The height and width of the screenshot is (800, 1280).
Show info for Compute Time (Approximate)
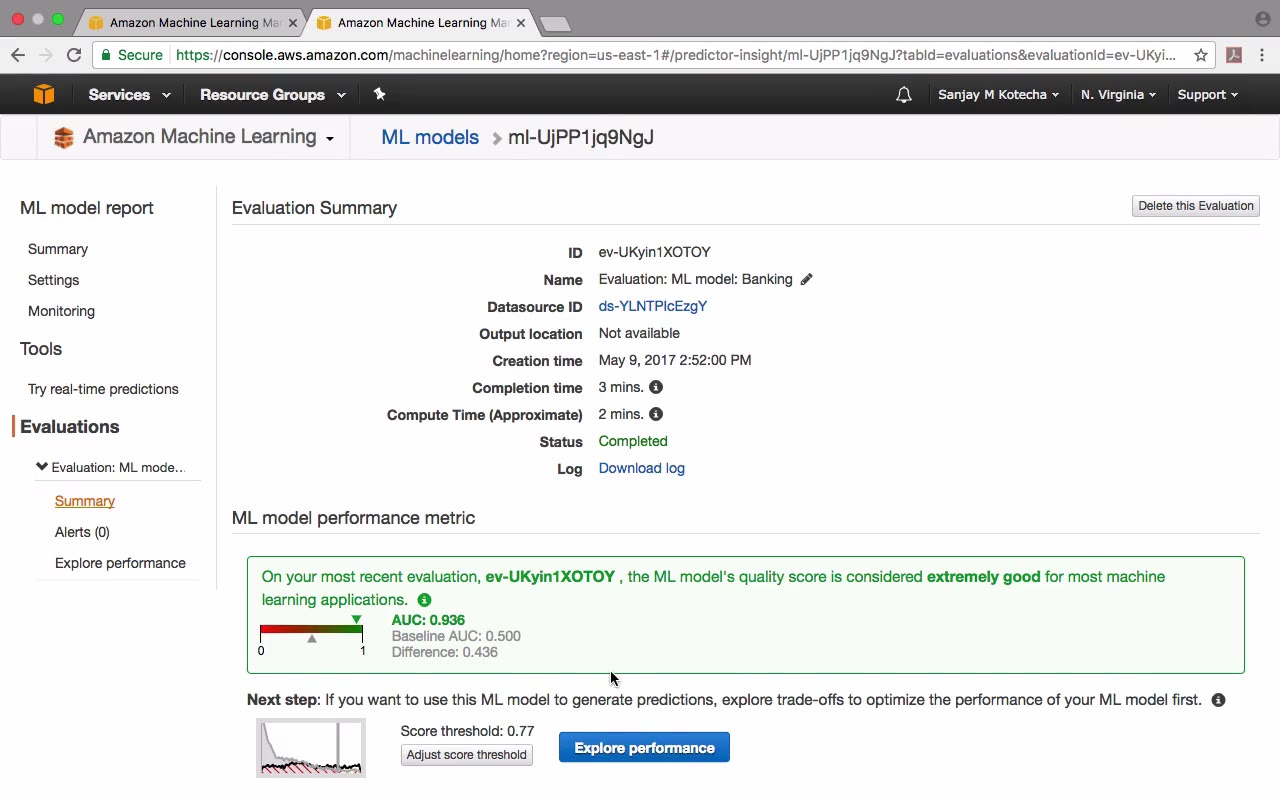pos(656,414)
